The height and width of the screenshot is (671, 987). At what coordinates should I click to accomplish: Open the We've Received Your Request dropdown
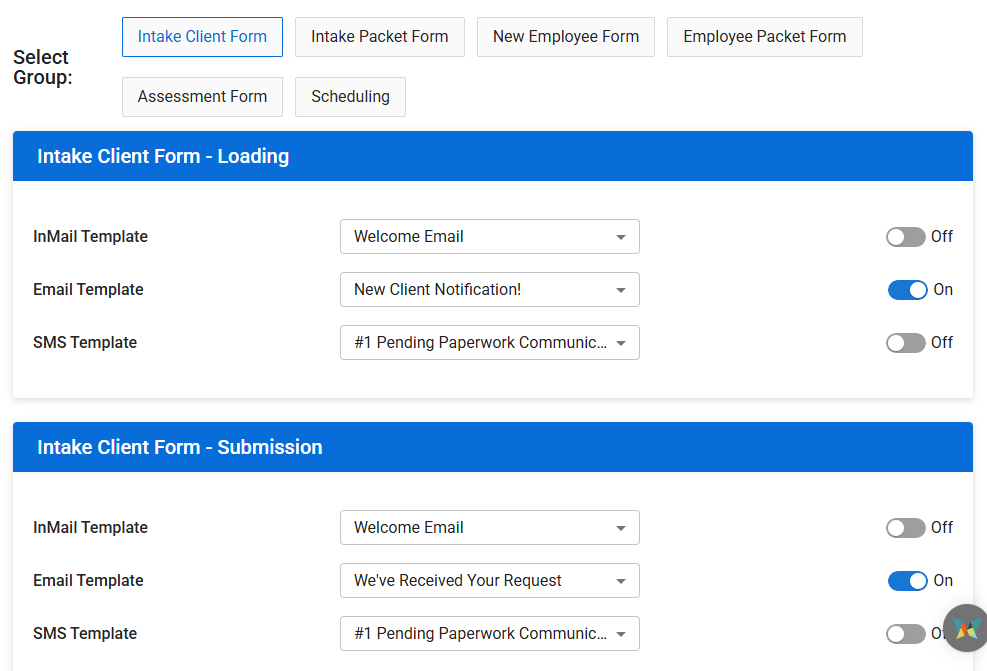point(490,580)
